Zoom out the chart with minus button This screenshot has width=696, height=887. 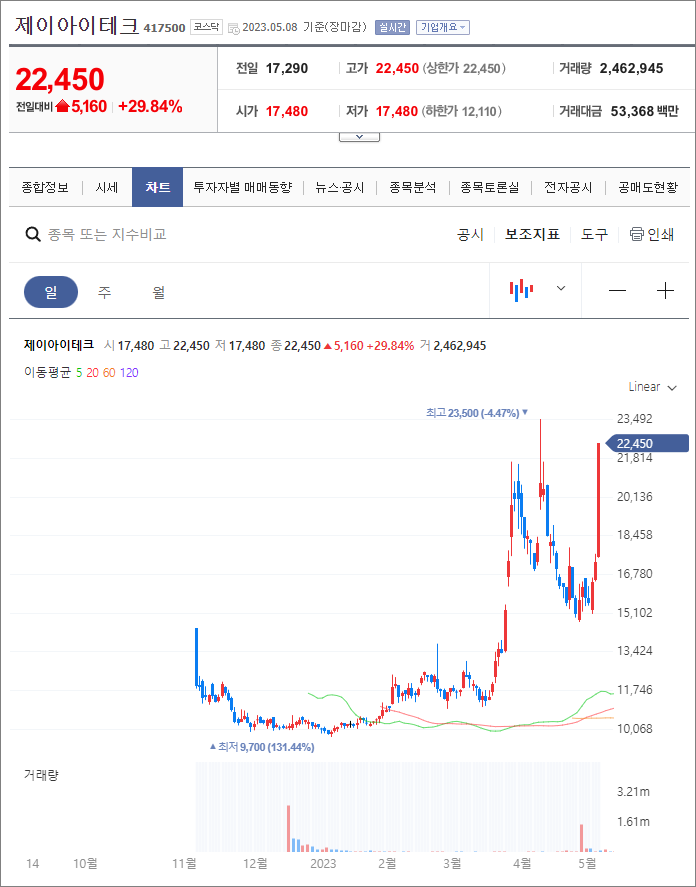[x=617, y=291]
